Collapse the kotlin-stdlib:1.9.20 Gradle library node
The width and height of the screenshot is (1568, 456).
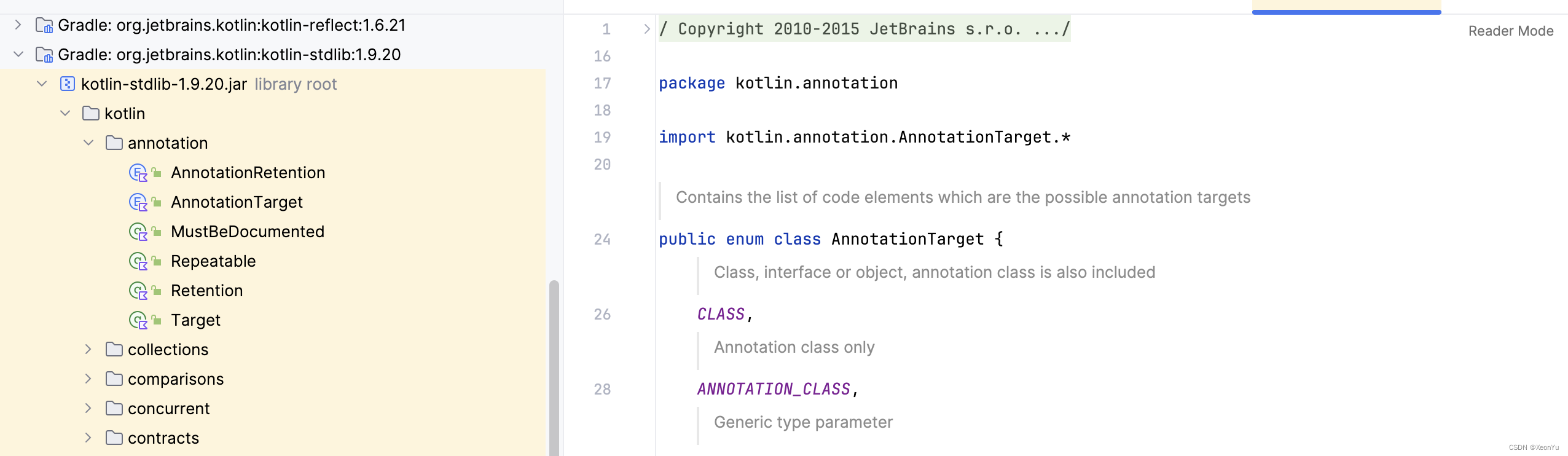pyautogui.click(x=18, y=55)
